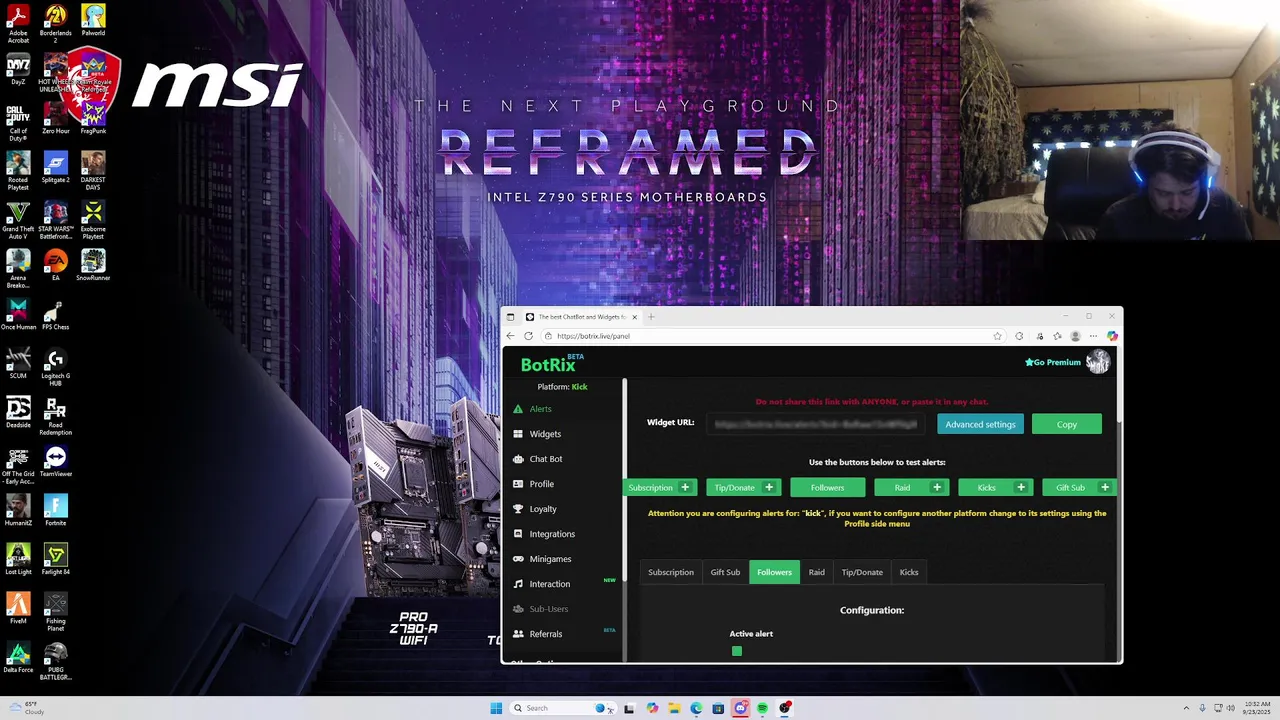Click the blurred Widget URL field
1280x720 pixels.
pos(816,424)
